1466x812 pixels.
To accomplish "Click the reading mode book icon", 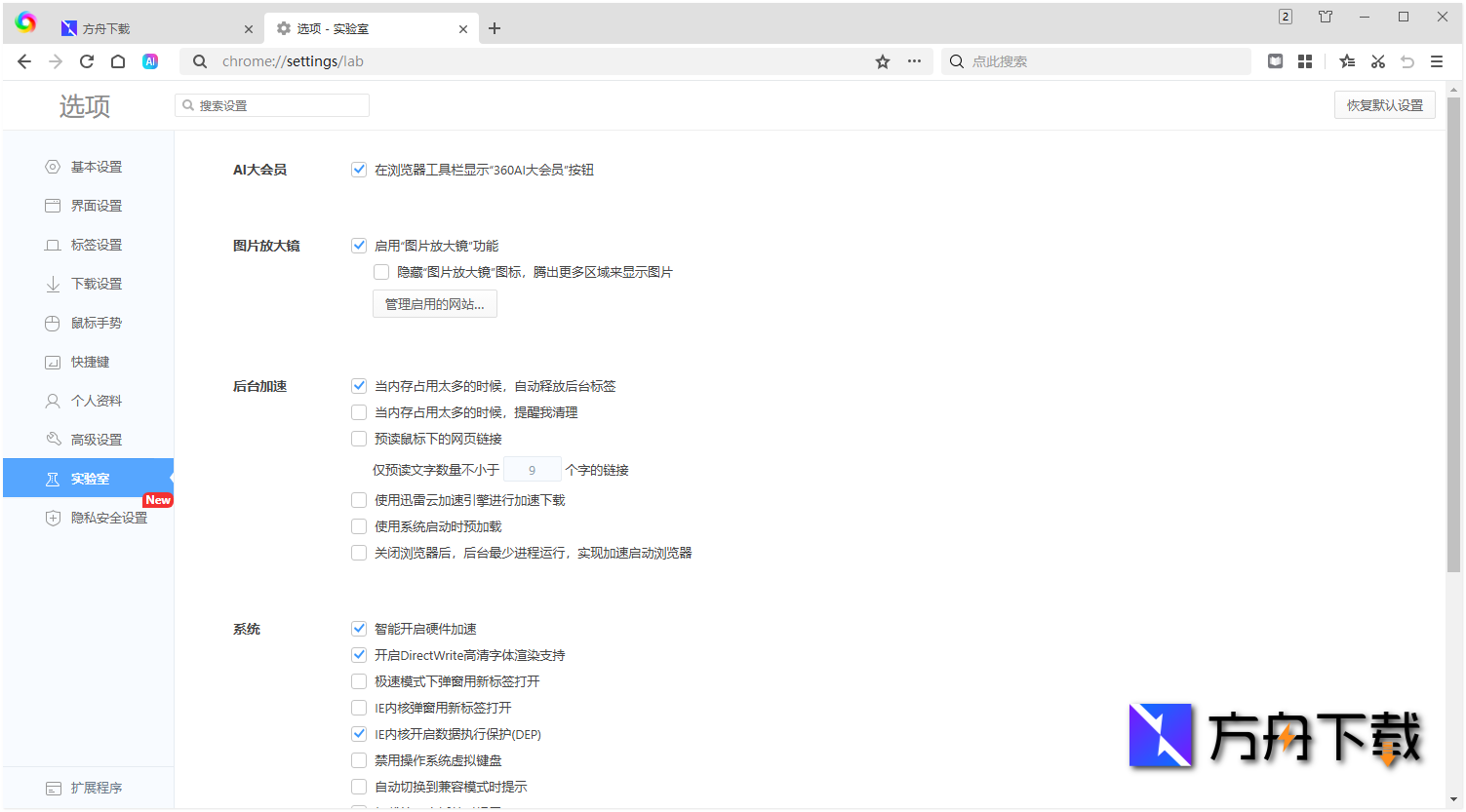I will pyautogui.click(x=1275, y=60).
